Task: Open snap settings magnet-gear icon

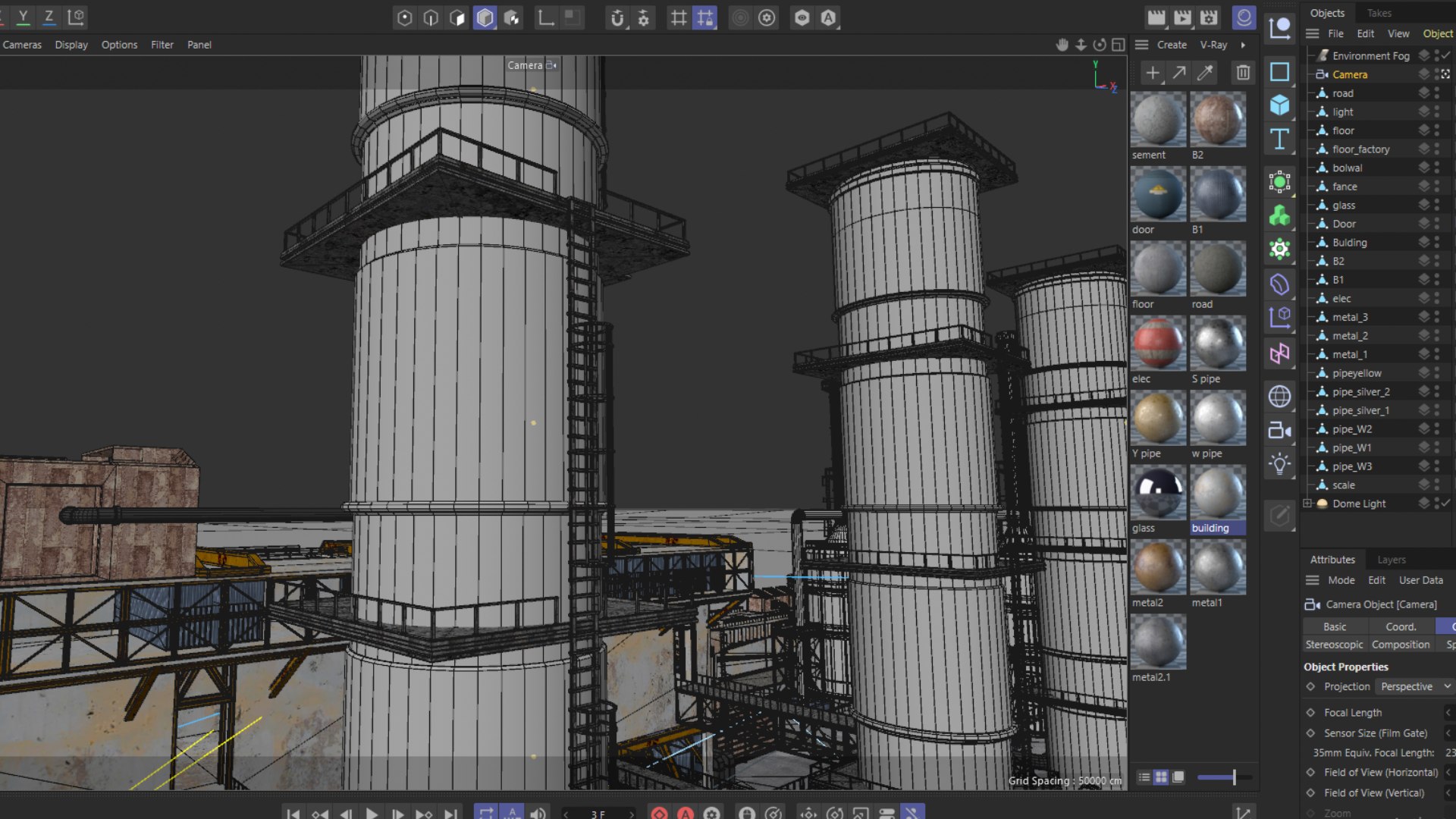Action: pos(644,17)
